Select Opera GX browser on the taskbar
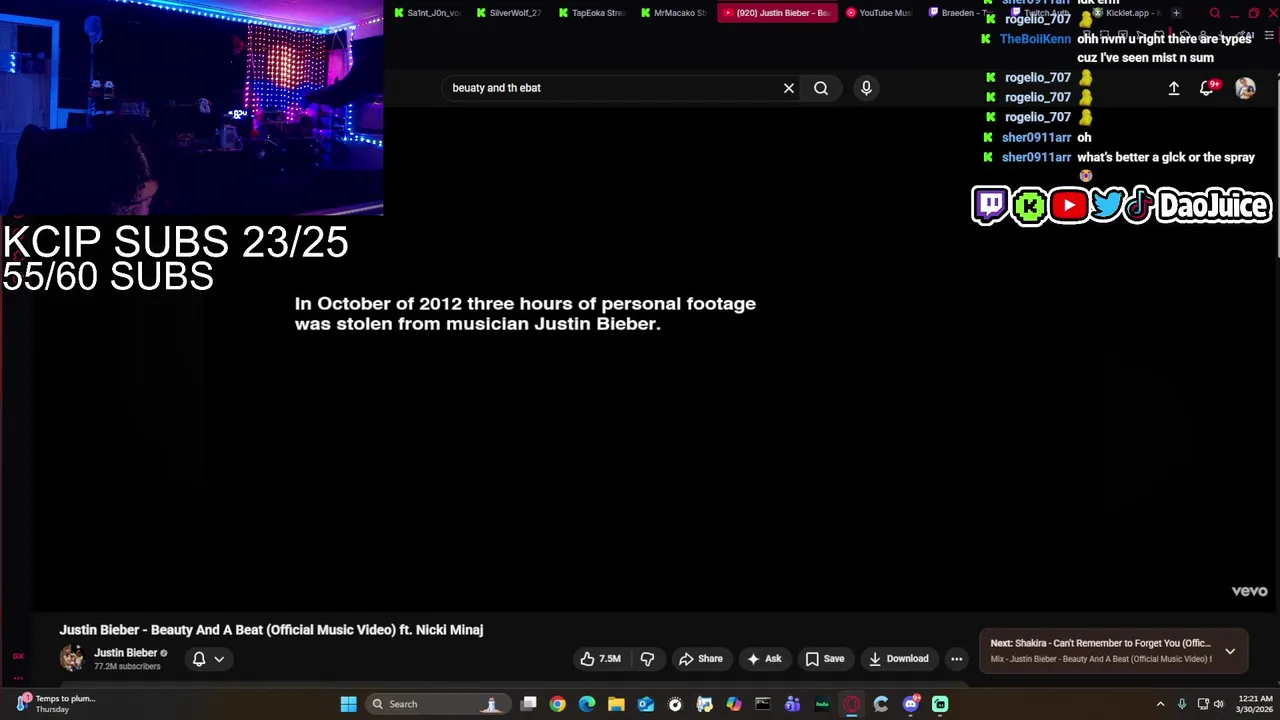The width and height of the screenshot is (1280, 720). click(x=851, y=704)
